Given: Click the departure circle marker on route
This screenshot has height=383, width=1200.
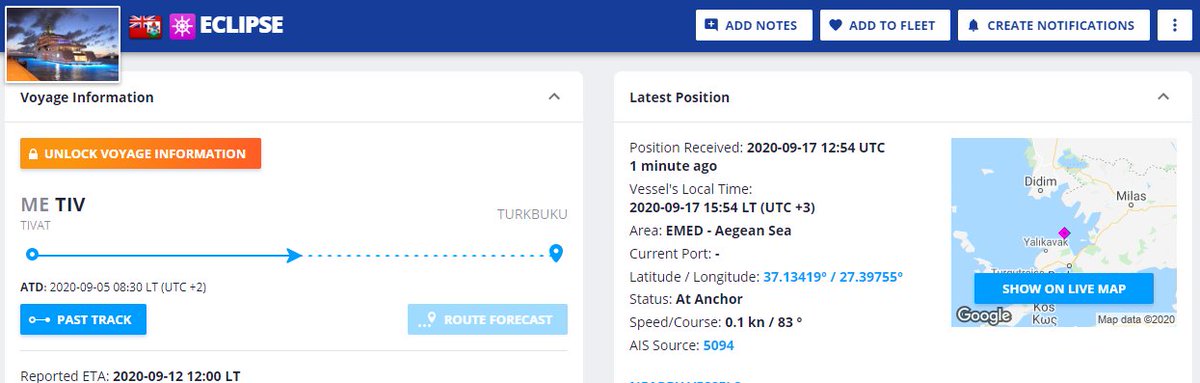Looking at the screenshot, I should (32, 254).
